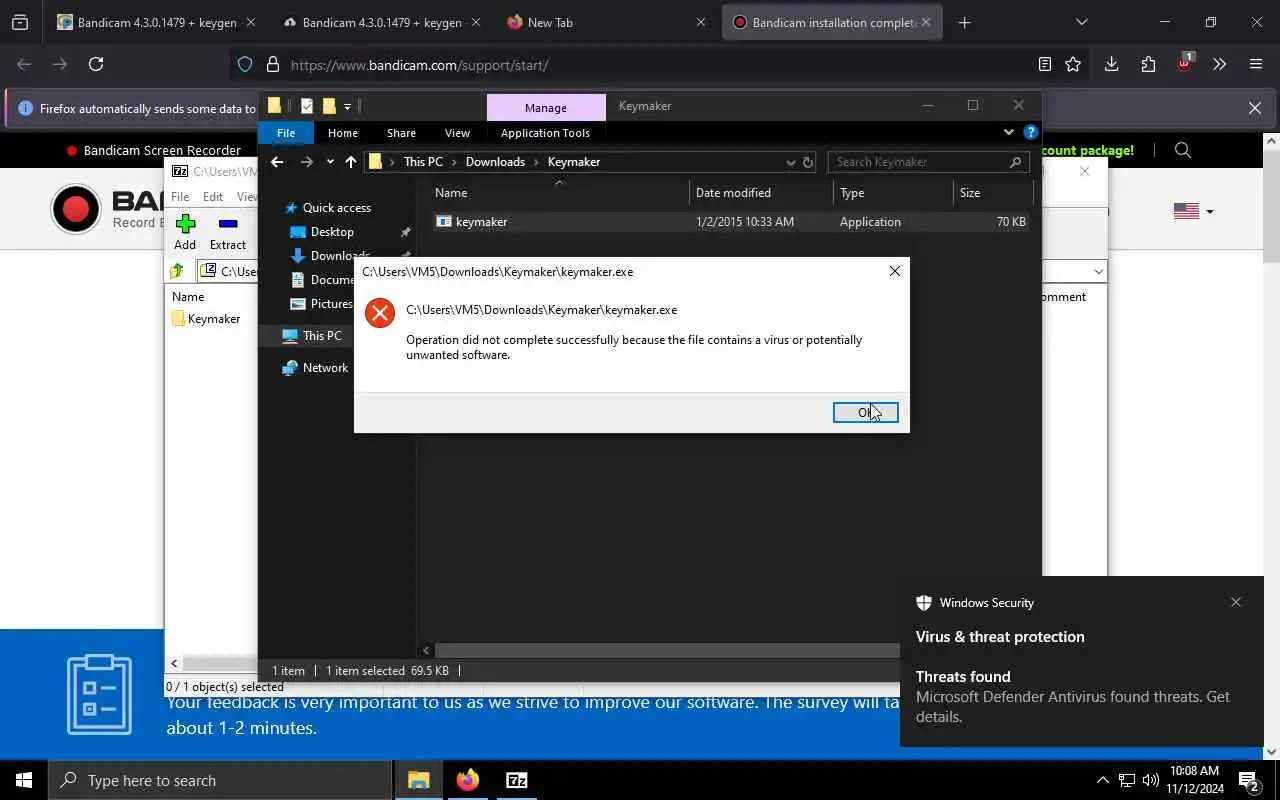
Task: Expand the 7-Zip address path dropdown
Action: click(x=1098, y=271)
